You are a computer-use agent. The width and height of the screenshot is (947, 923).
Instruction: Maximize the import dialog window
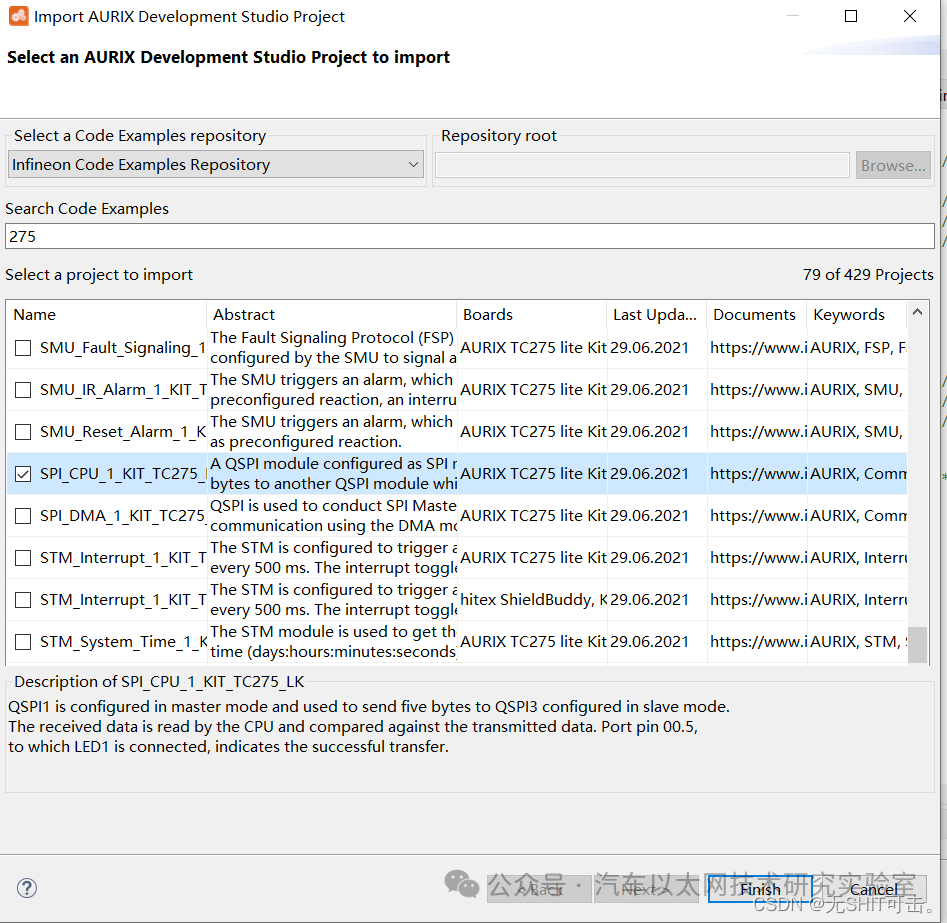[851, 16]
